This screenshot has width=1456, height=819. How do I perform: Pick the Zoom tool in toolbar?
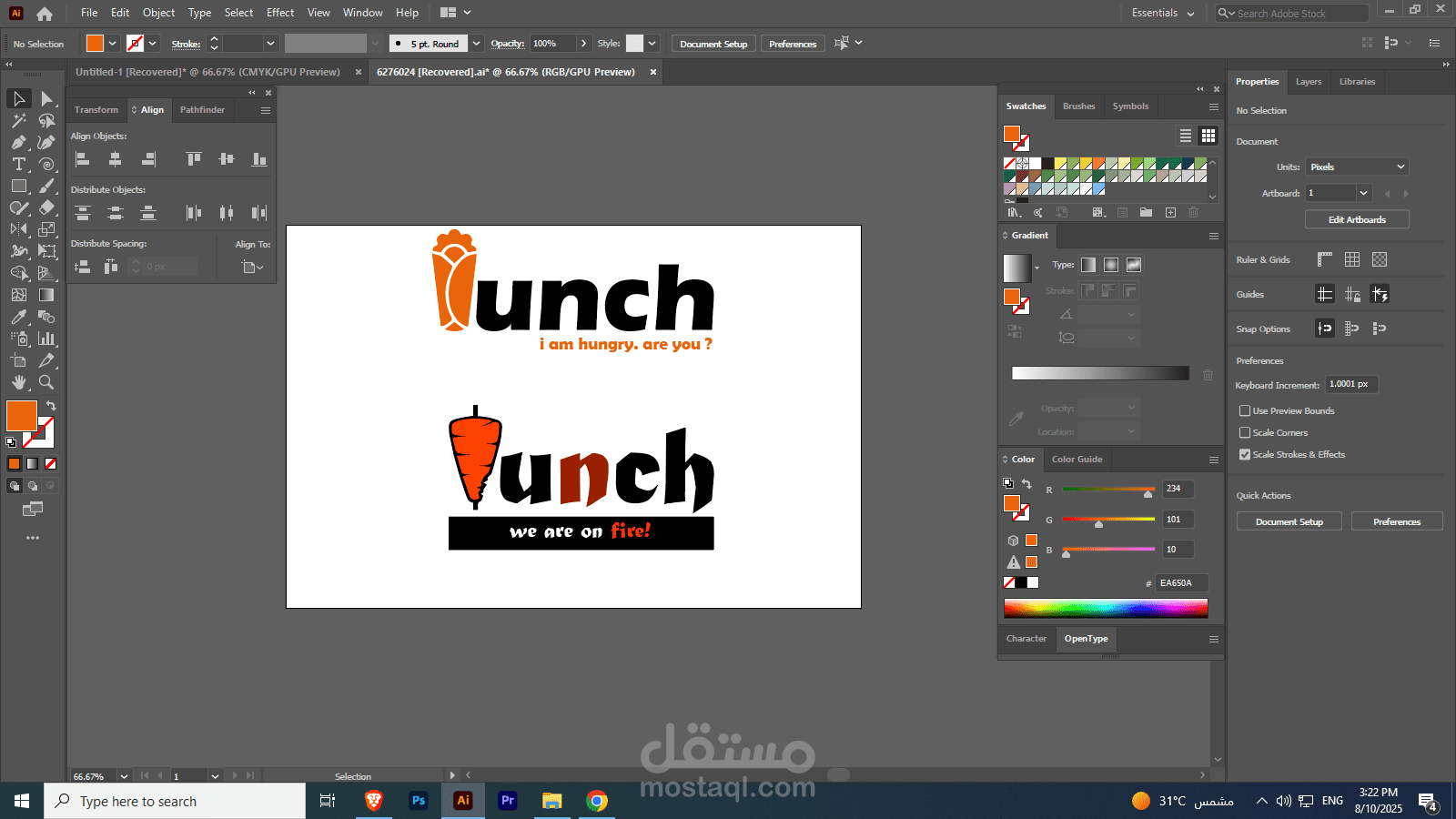coord(46,382)
